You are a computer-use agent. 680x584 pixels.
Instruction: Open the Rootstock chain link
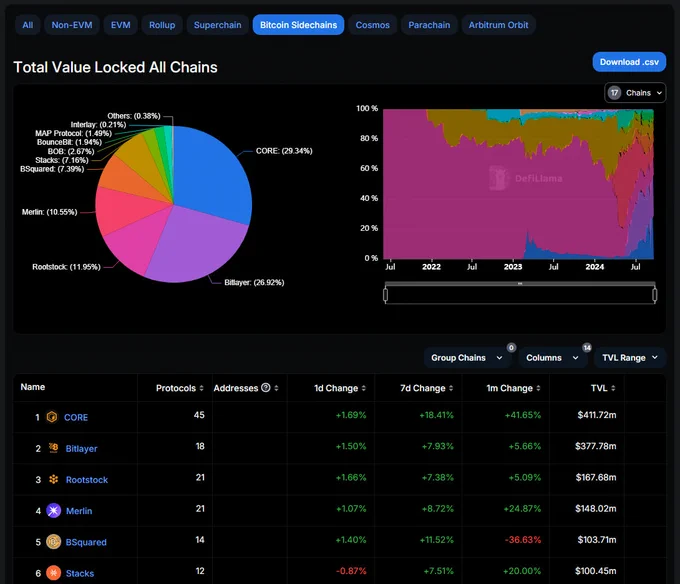(87, 480)
